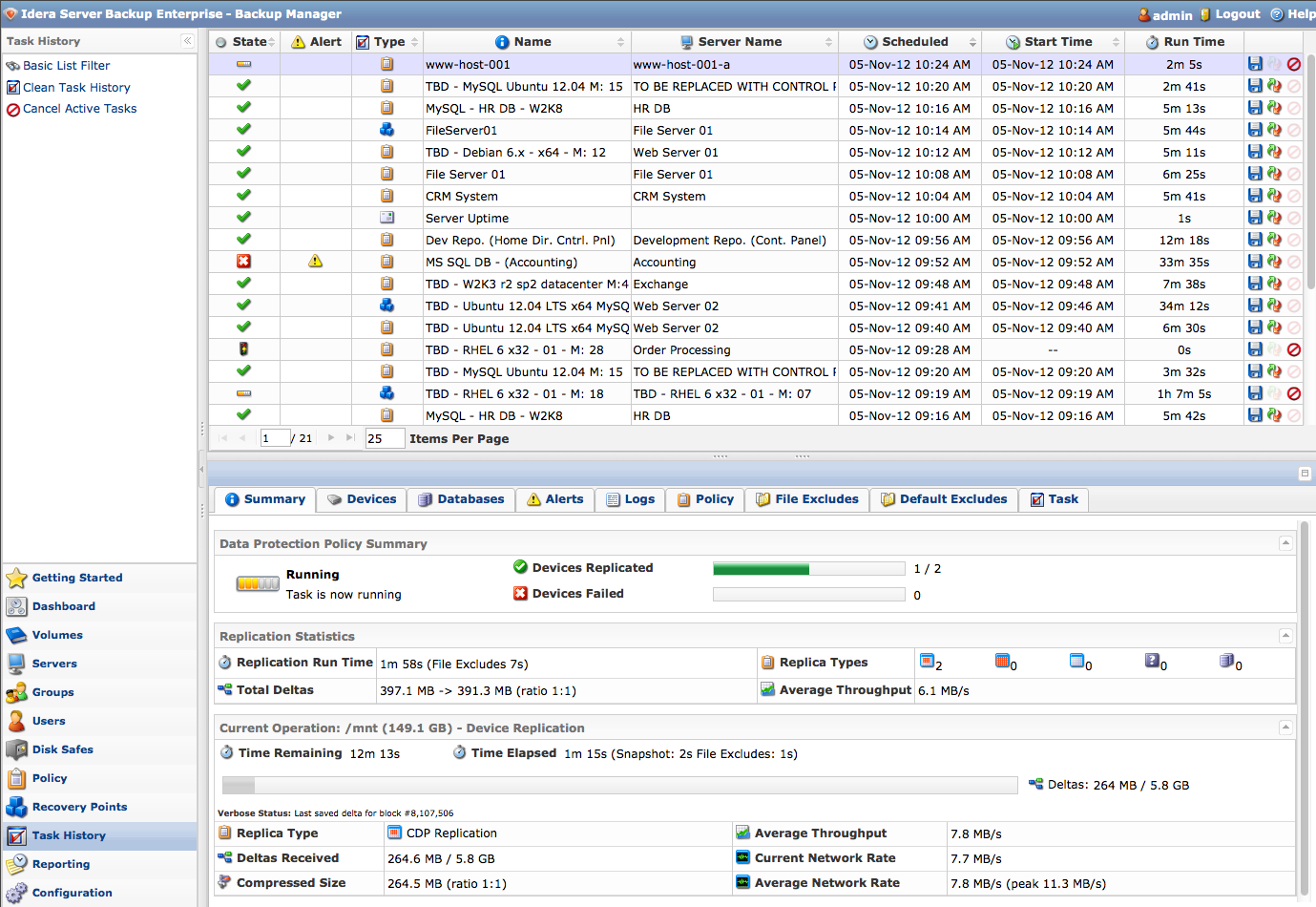
Task: Collapse the Task History sidebar panel
Action: click(x=187, y=41)
